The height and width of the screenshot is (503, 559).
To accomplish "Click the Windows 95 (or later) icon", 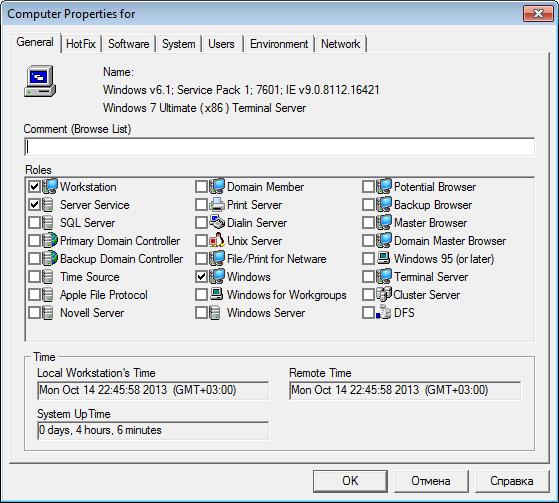I will click(x=384, y=258).
